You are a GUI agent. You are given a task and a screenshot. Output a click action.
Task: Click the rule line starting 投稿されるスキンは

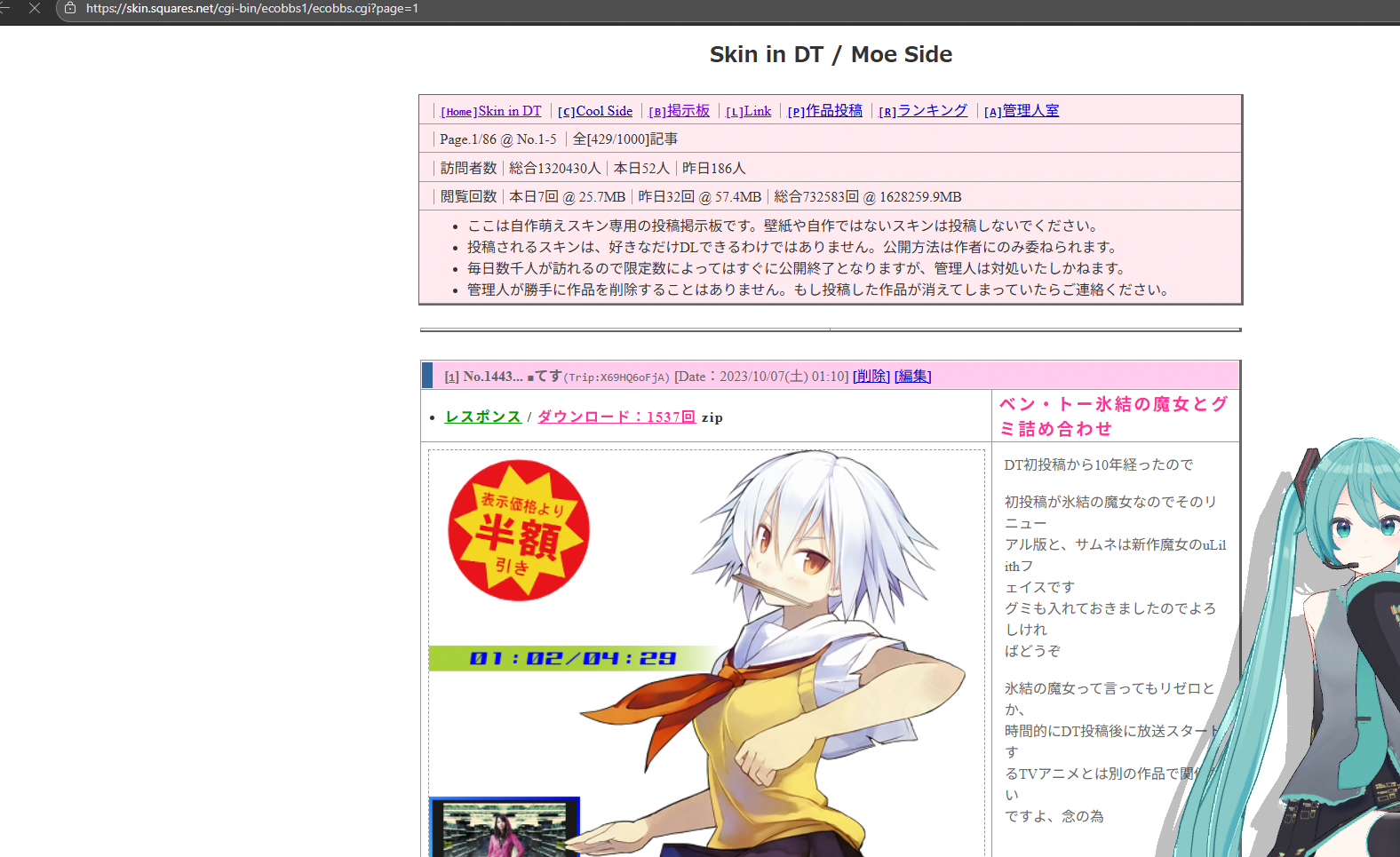795,248
